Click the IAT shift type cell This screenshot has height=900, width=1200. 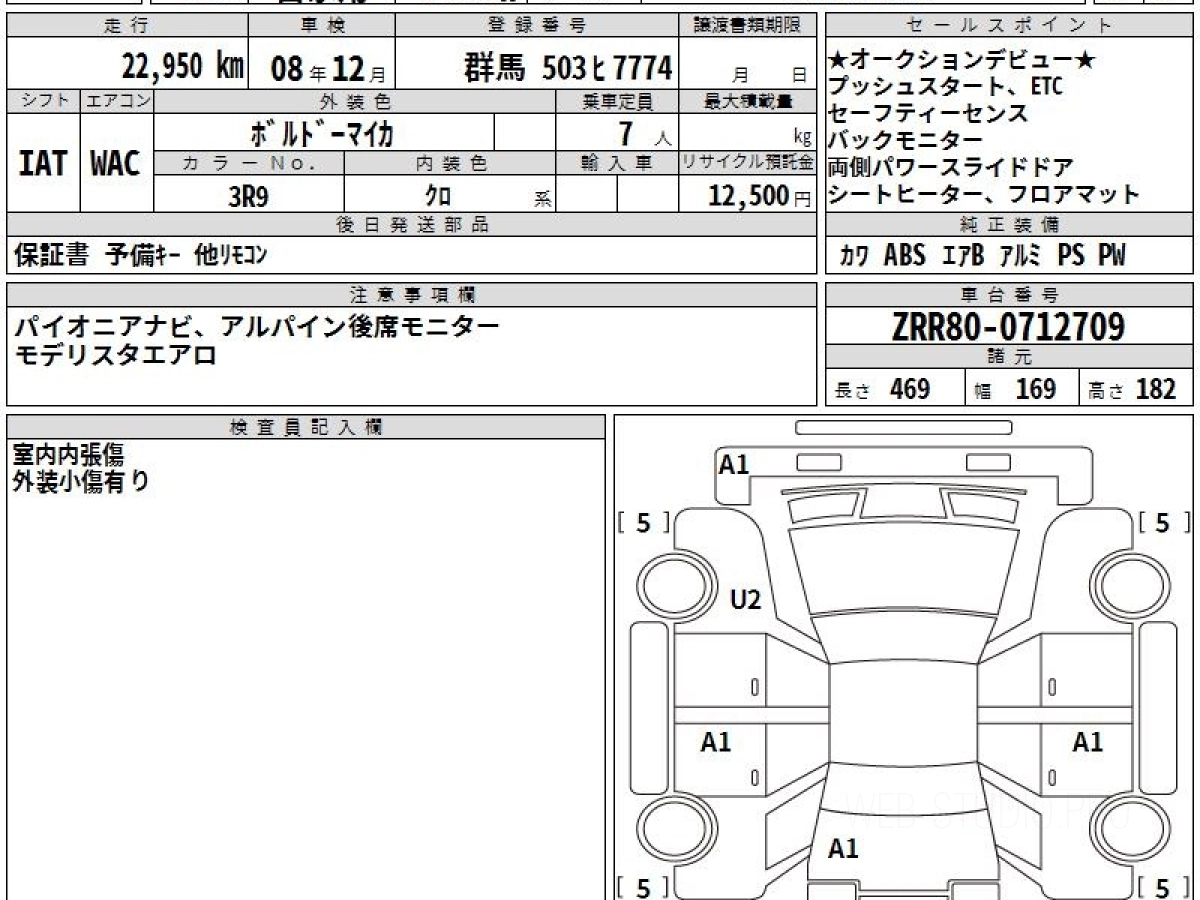43,164
